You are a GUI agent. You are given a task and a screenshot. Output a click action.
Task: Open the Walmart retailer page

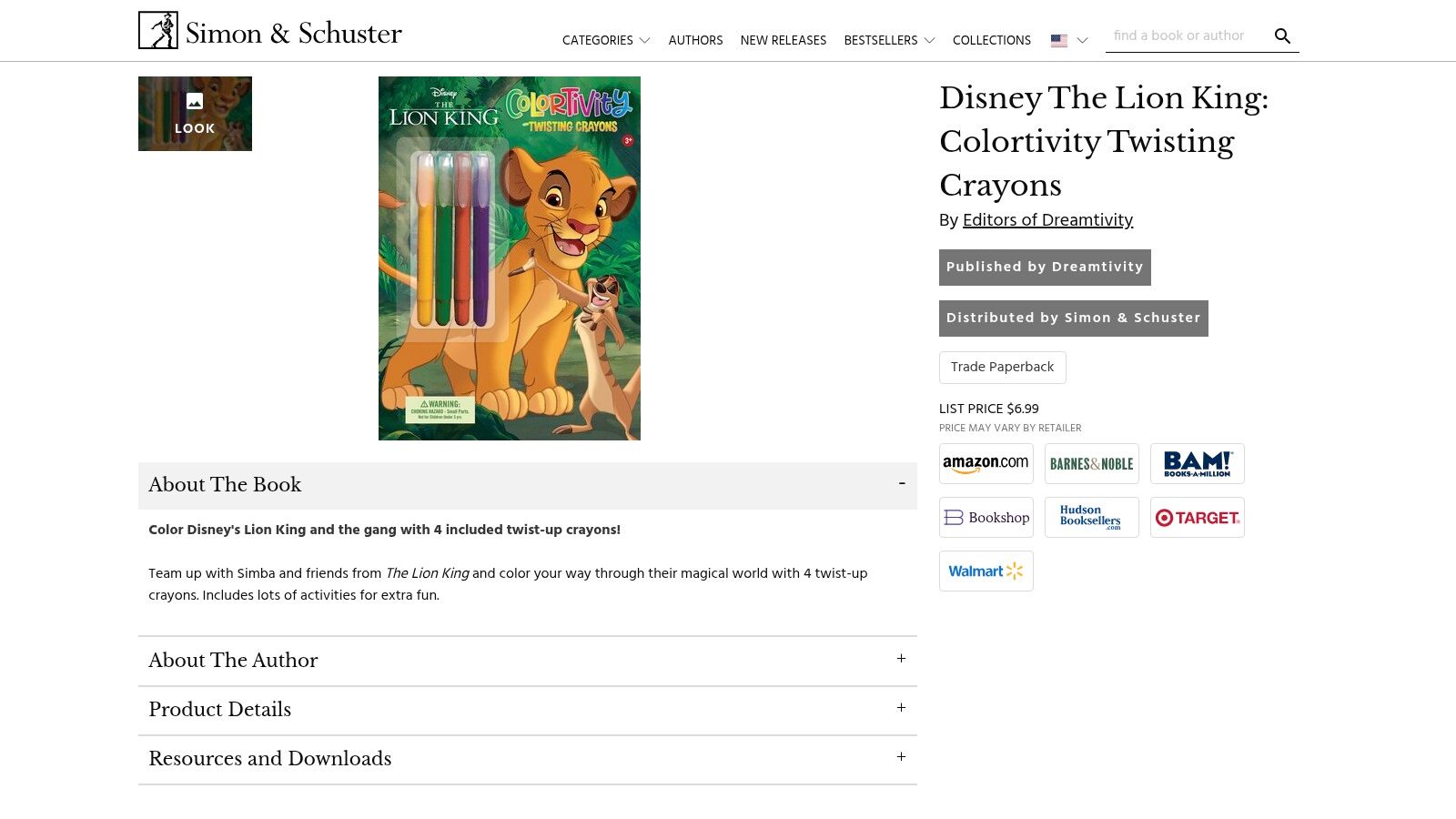(x=986, y=571)
